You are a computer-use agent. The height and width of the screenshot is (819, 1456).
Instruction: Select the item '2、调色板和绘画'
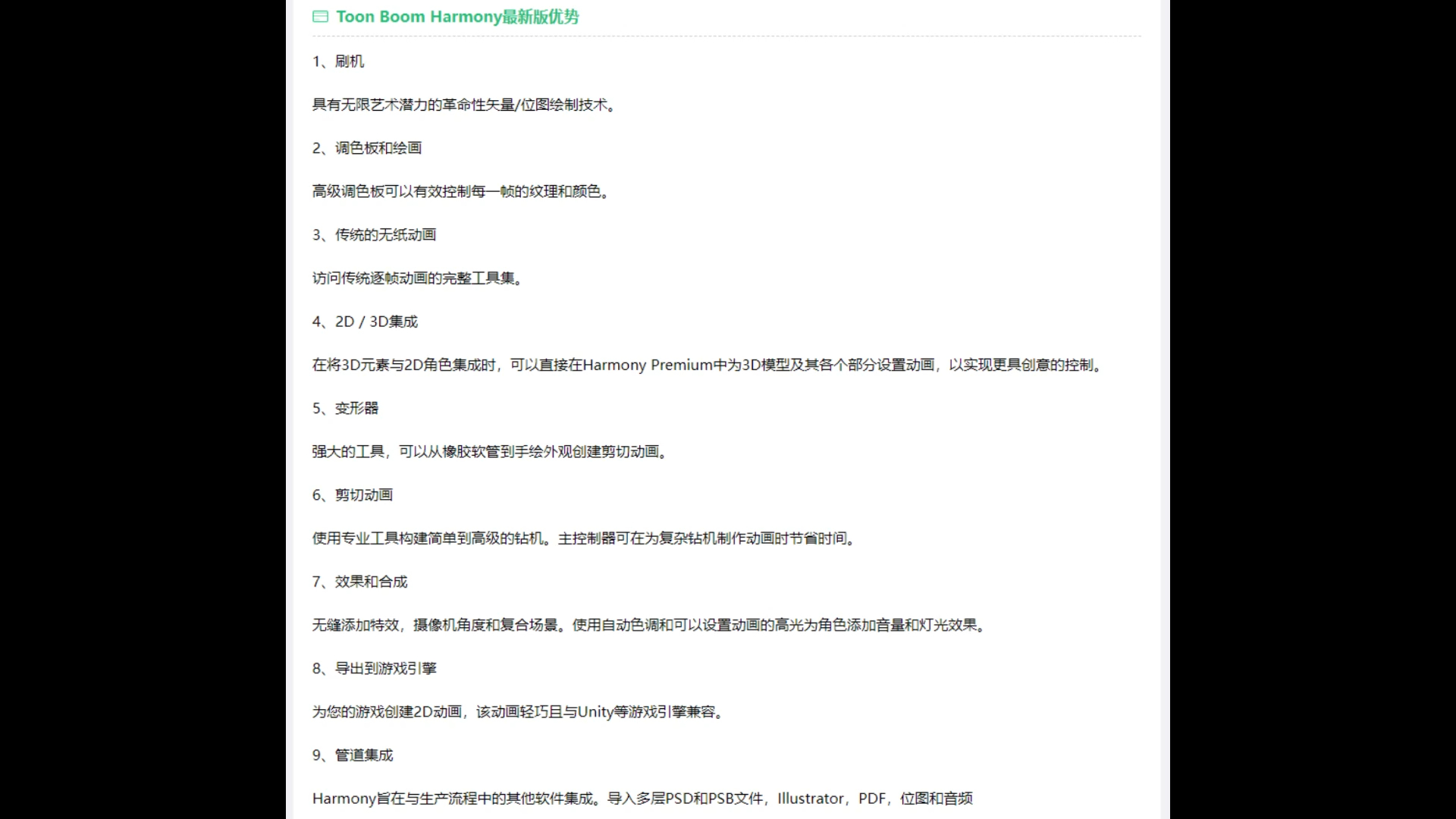367,148
